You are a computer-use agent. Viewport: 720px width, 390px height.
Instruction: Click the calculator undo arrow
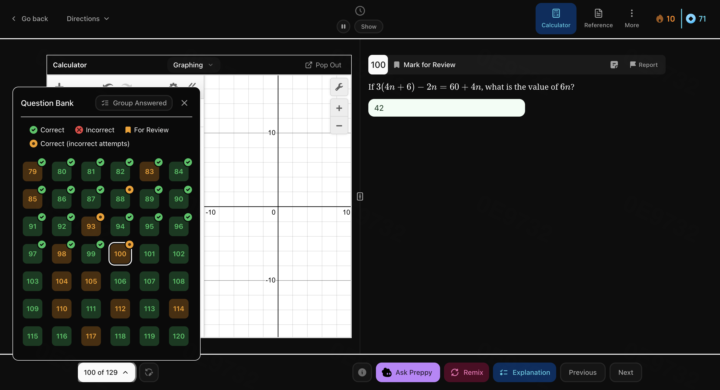click(x=108, y=86)
